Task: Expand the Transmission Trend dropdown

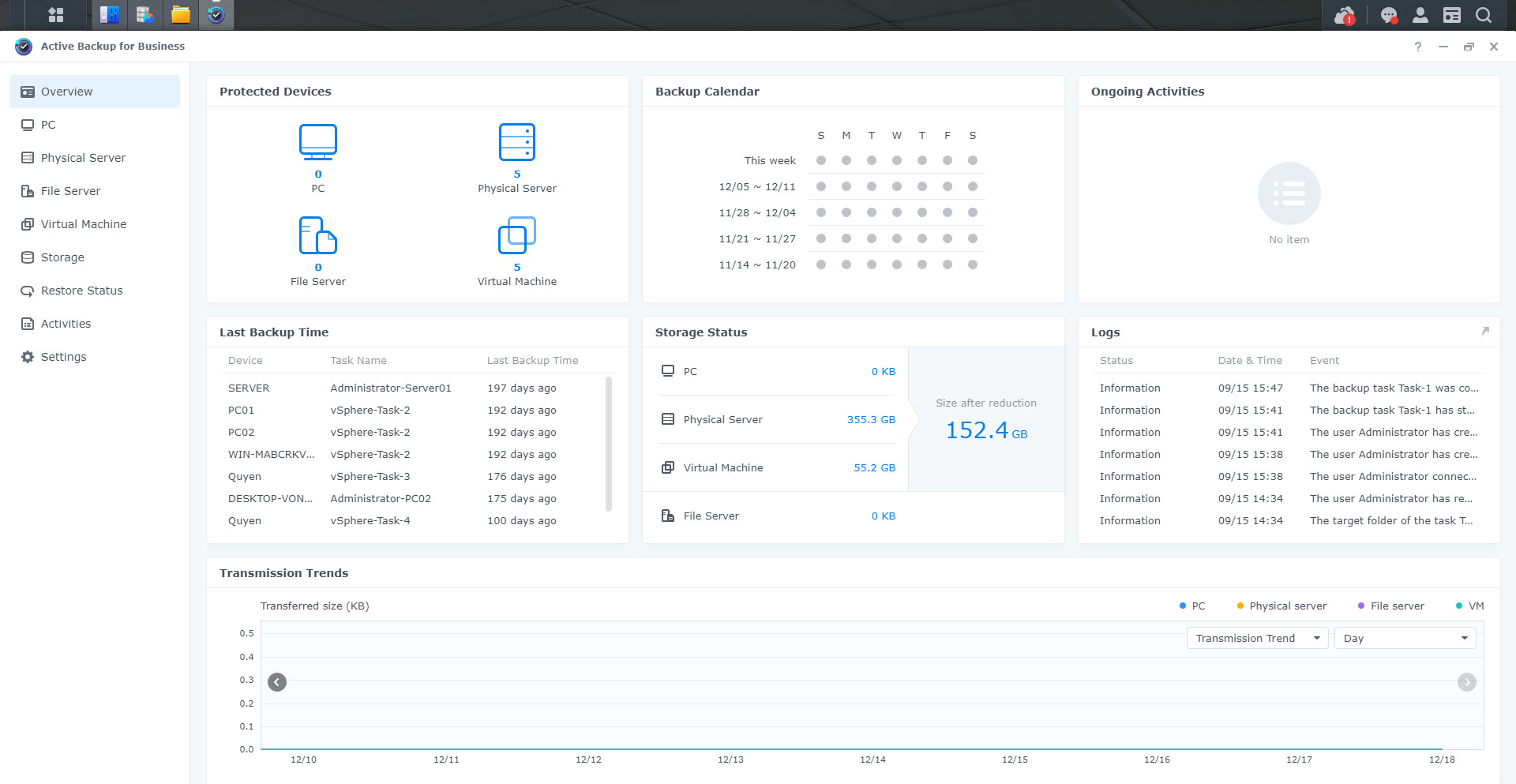Action: [x=1258, y=638]
